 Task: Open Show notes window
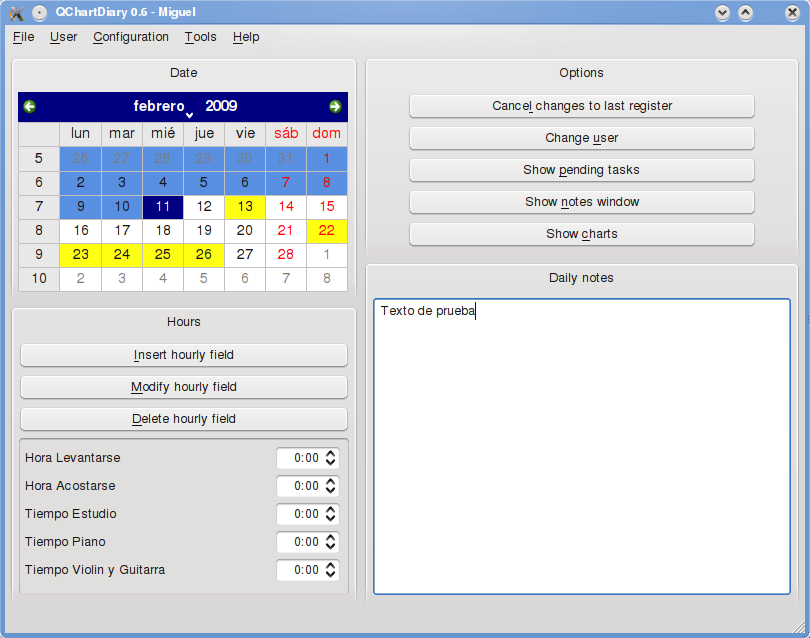(582, 203)
